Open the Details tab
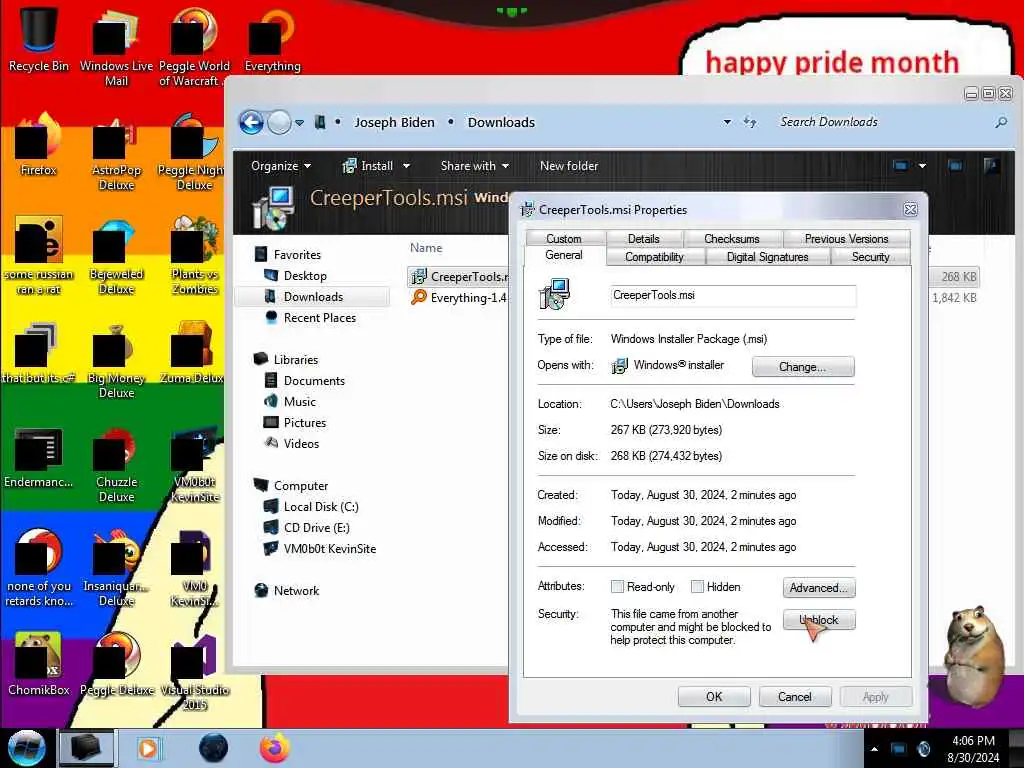 tap(643, 239)
